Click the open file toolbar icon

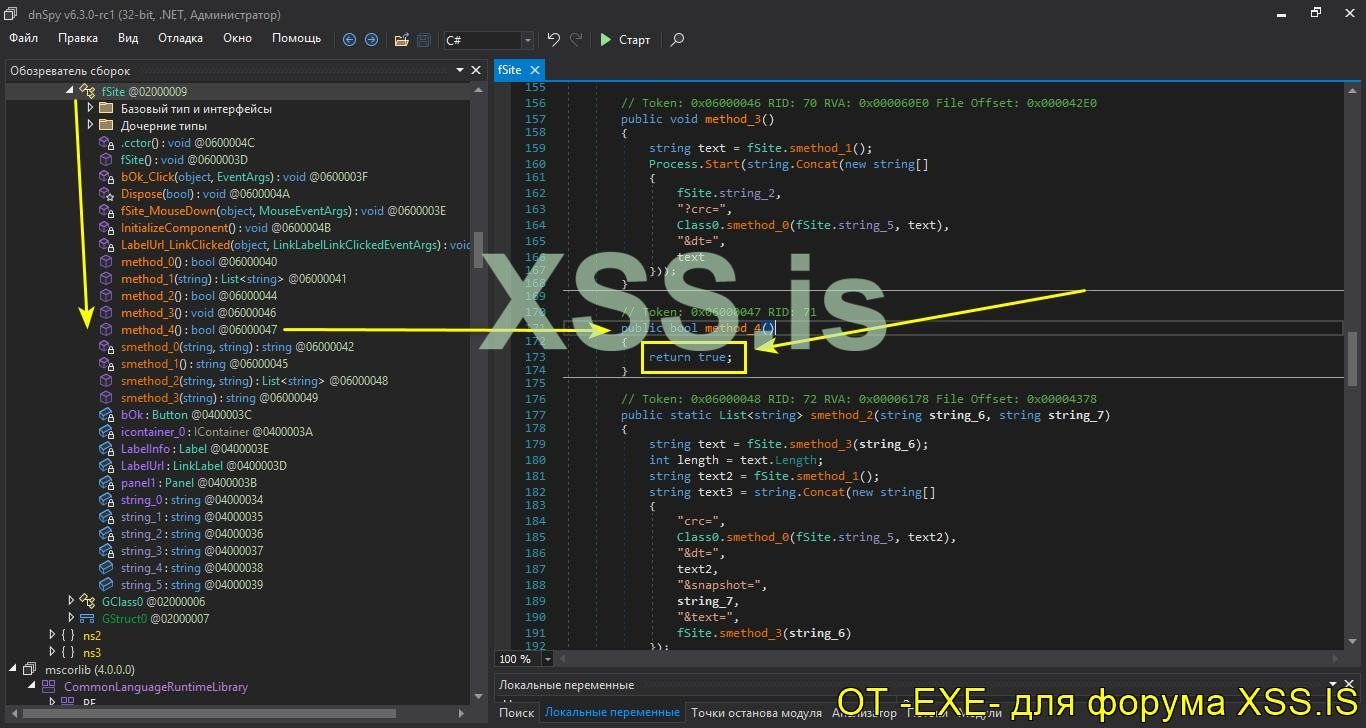[401, 40]
